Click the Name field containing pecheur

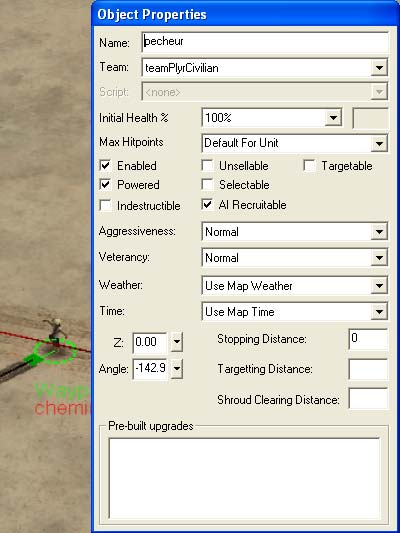[x=265, y=42]
